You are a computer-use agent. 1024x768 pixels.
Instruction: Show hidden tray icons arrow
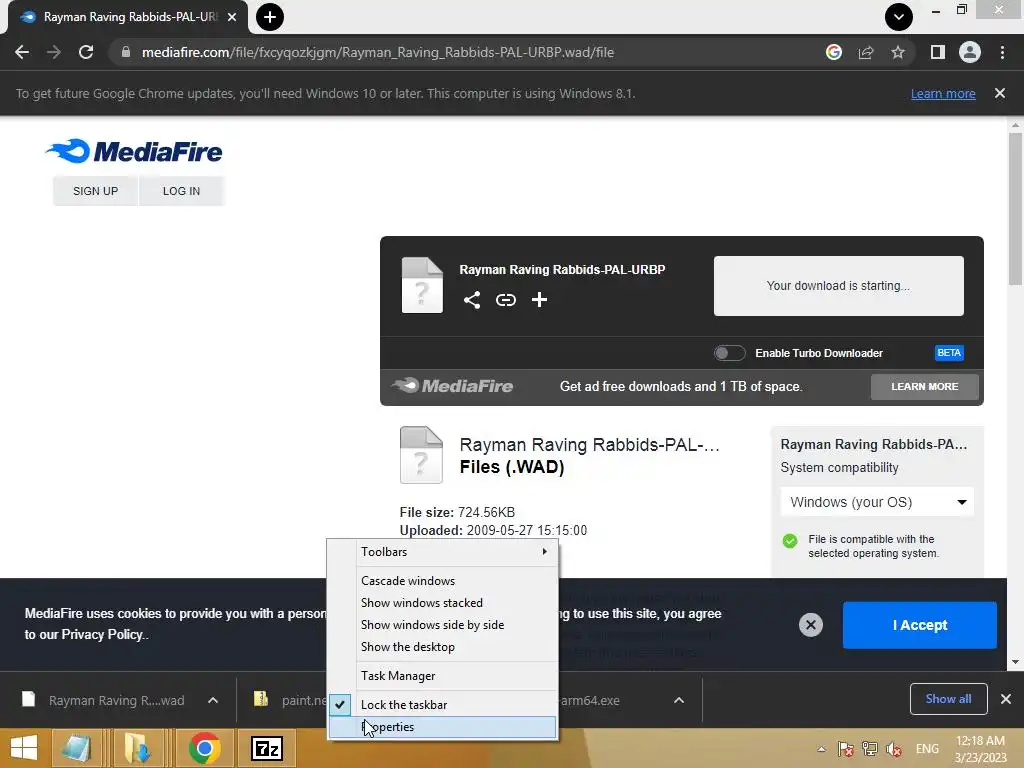822,748
